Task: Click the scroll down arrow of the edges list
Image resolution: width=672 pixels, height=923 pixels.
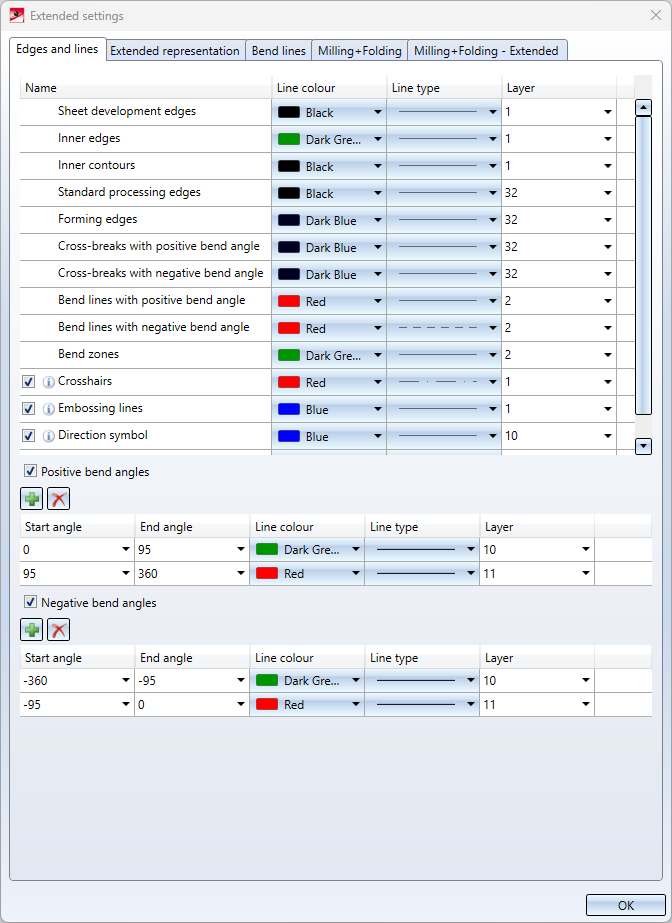Action: click(x=643, y=446)
